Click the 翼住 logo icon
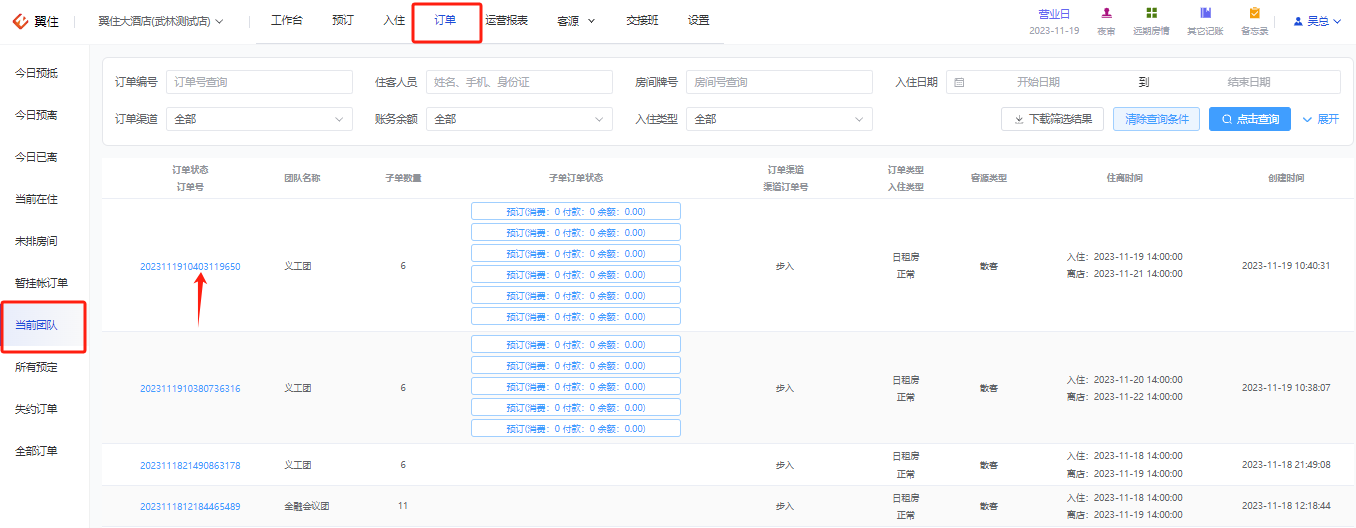The image size is (1356, 528). (19, 21)
